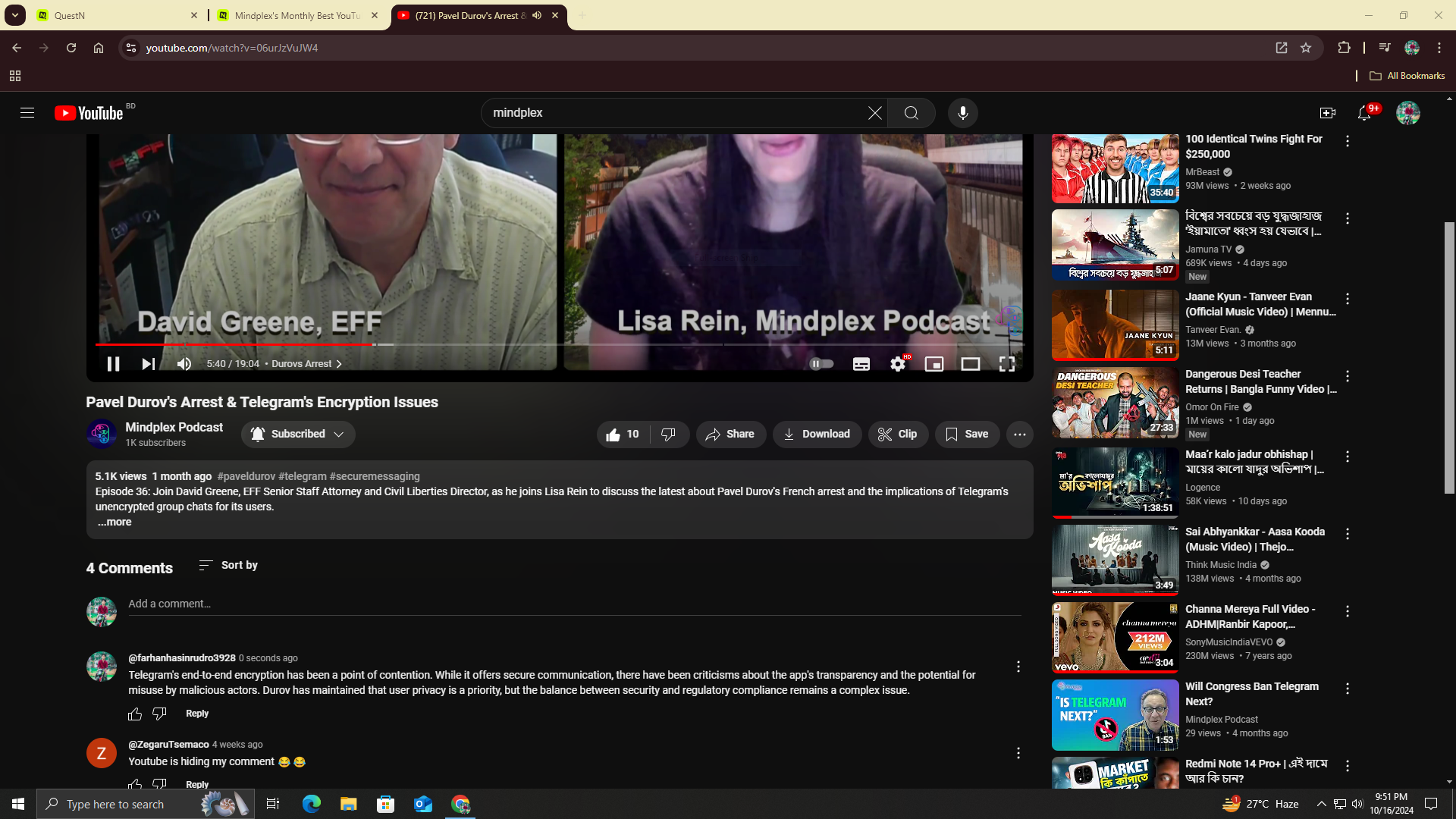This screenshot has height=819, width=1456.
Task: Open options menu for @ZegaruTsemaco comment
Action: [x=1018, y=754]
